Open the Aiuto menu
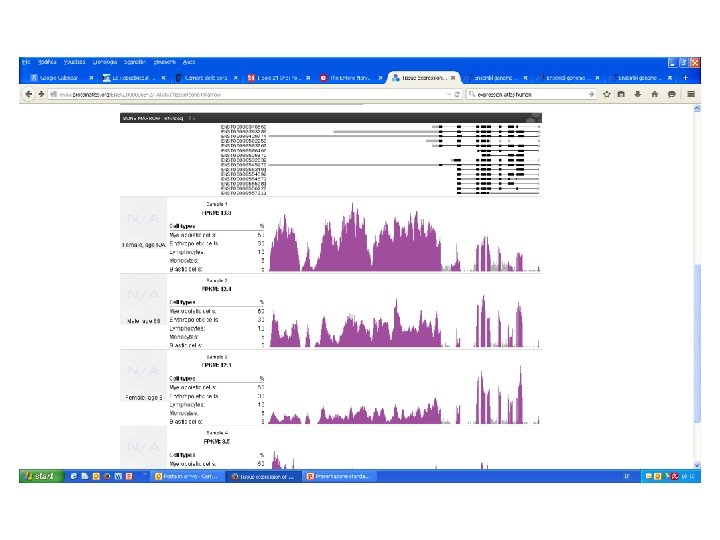The height and width of the screenshot is (540, 720). (189, 62)
